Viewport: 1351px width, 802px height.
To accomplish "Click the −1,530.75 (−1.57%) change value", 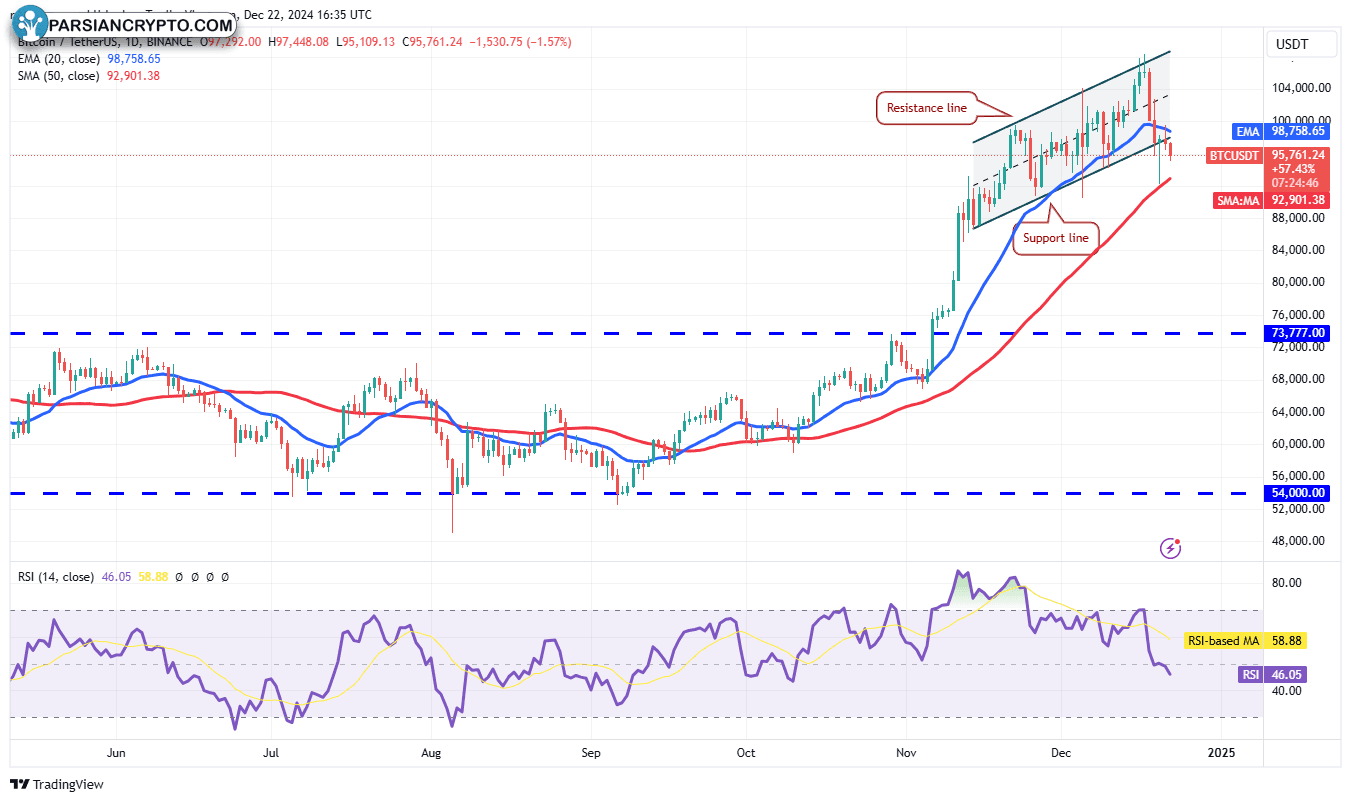I will (x=519, y=42).
